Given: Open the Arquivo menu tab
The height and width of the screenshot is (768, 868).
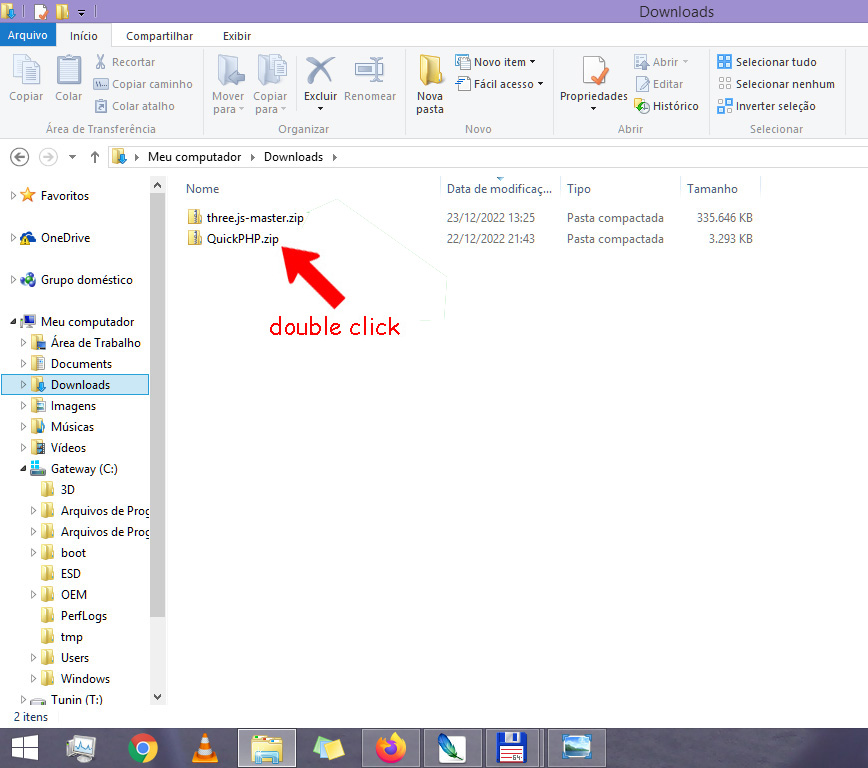Looking at the screenshot, I should [x=27, y=36].
